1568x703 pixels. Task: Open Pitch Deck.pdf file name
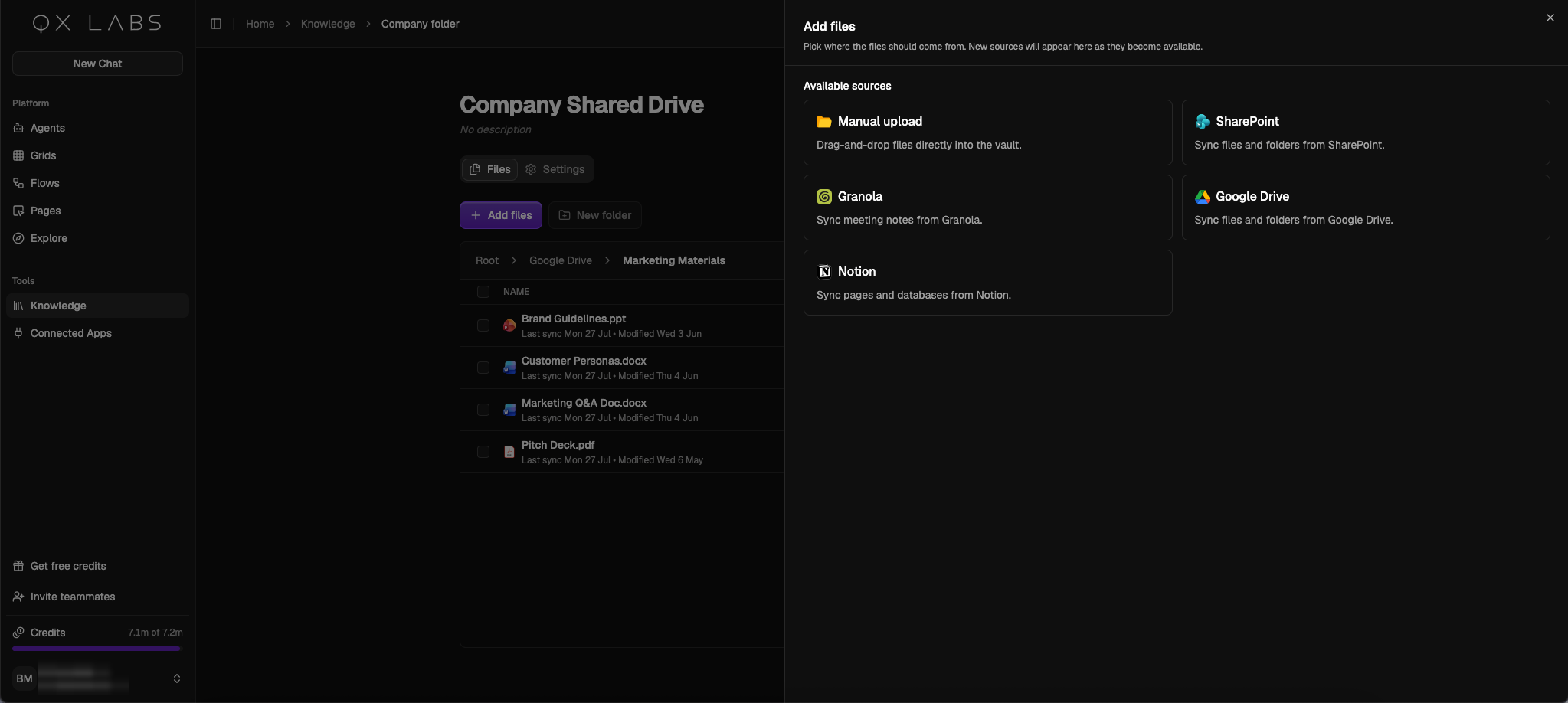coord(558,445)
